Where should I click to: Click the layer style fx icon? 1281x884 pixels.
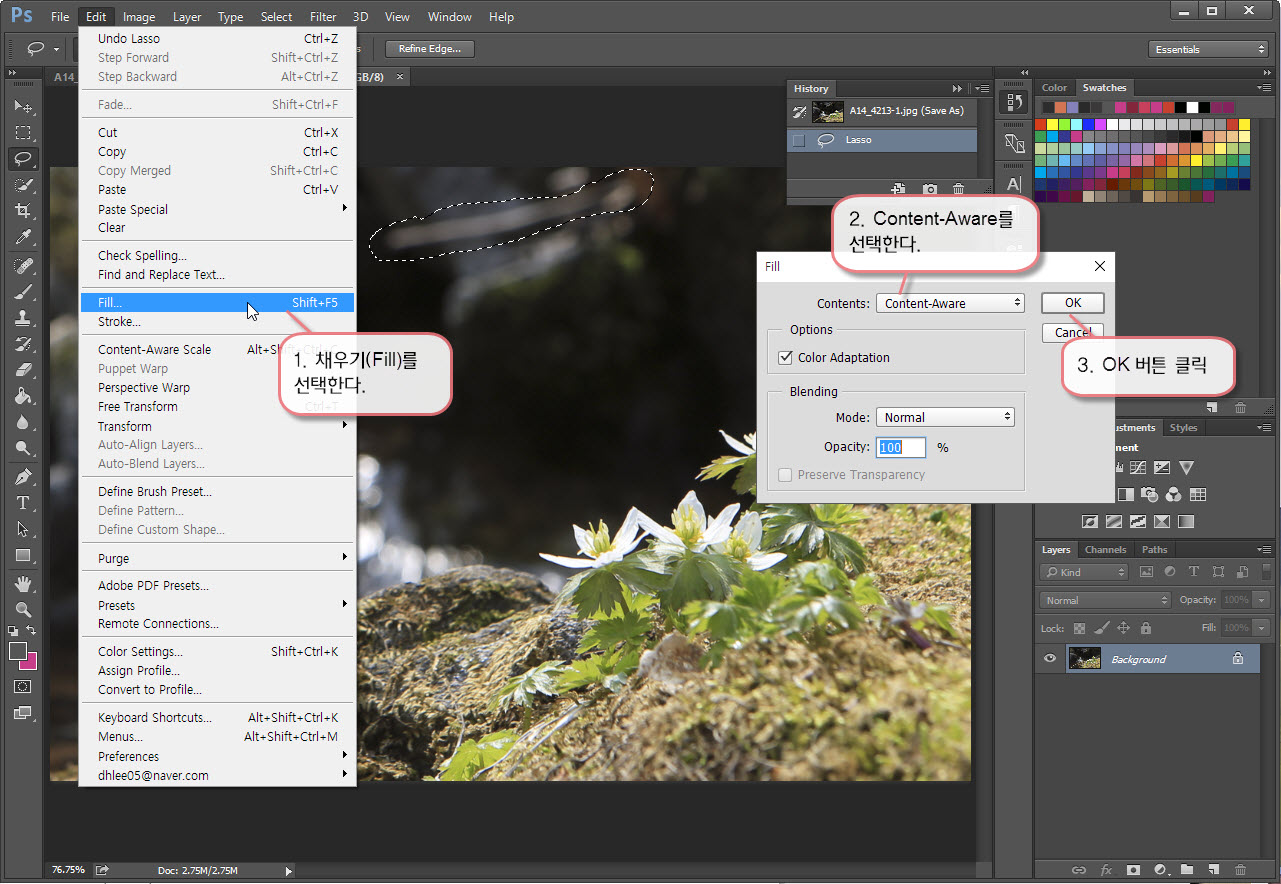click(x=1106, y=870)
